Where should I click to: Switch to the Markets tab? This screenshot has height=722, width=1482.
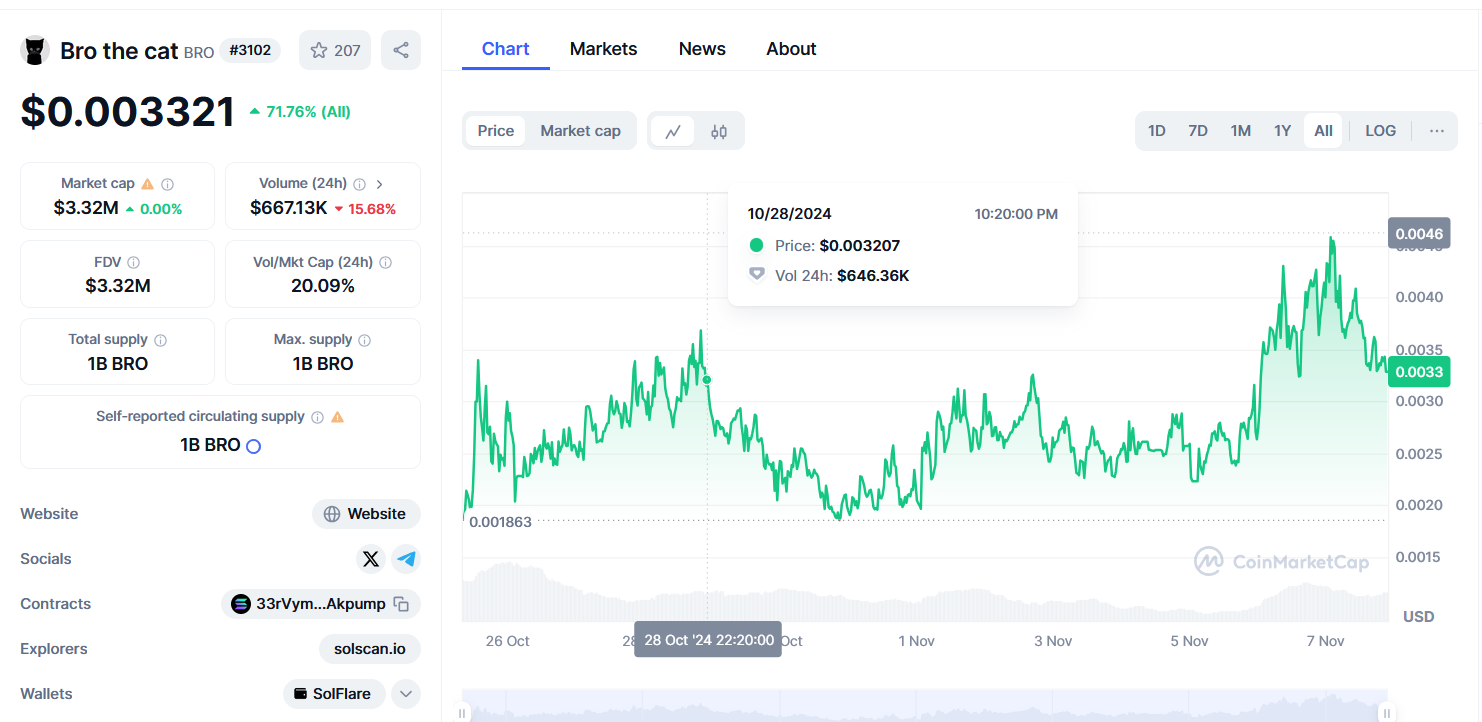[604, 49]
